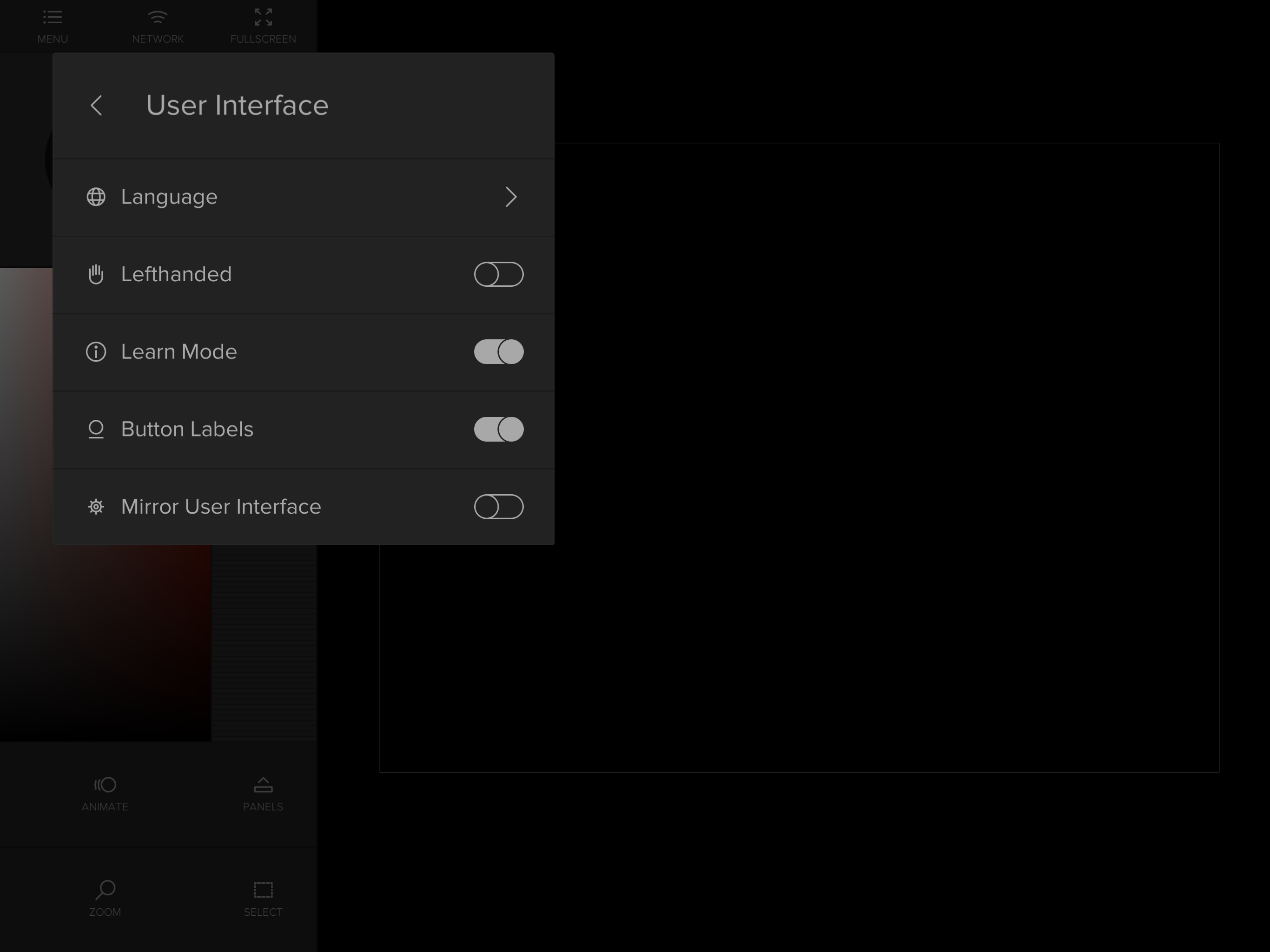
Task: Click the globe icon beside Language
Action: [x=96, y=197]
